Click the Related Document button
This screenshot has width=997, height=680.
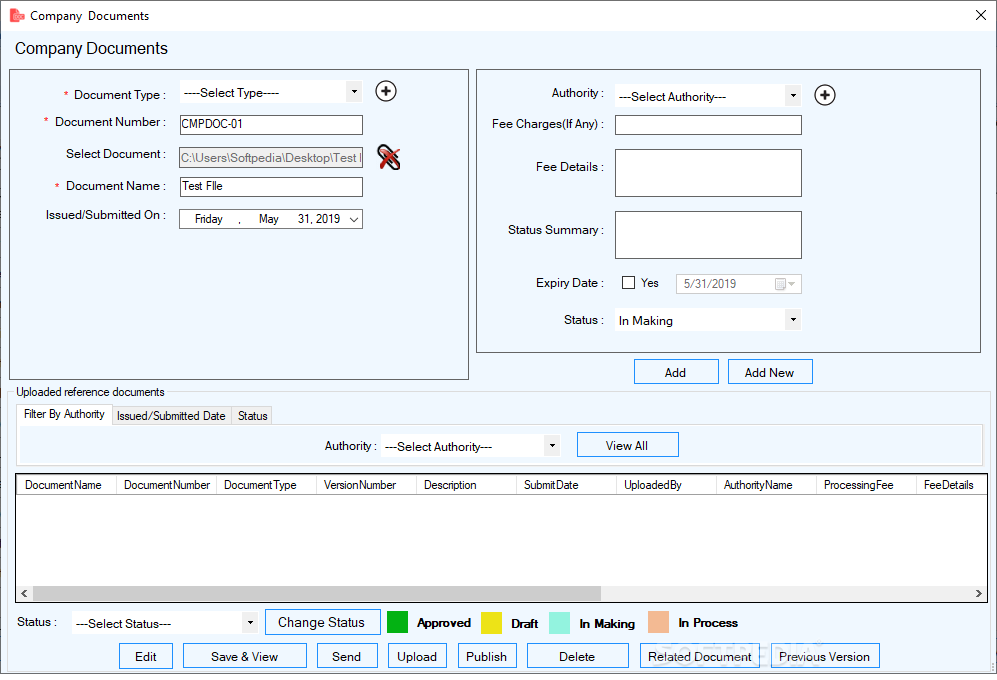[x=700, y=656]
